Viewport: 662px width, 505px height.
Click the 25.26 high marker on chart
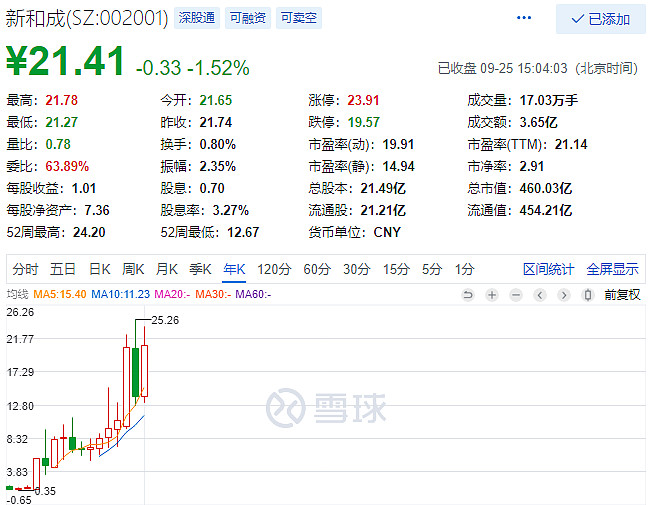pos(165,320)
